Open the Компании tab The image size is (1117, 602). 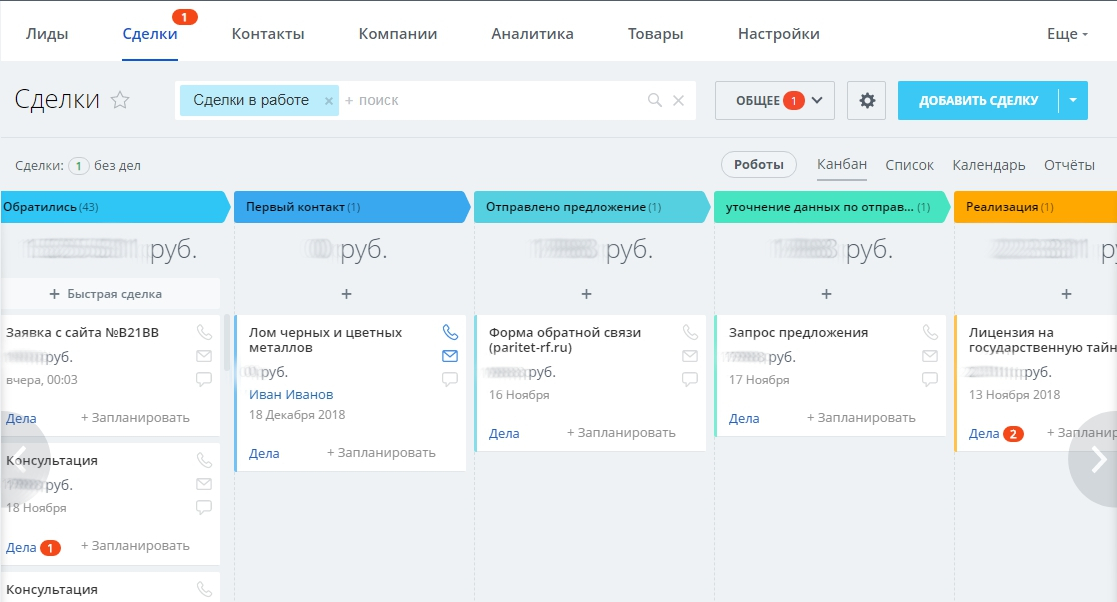click(x=398, y=33)
